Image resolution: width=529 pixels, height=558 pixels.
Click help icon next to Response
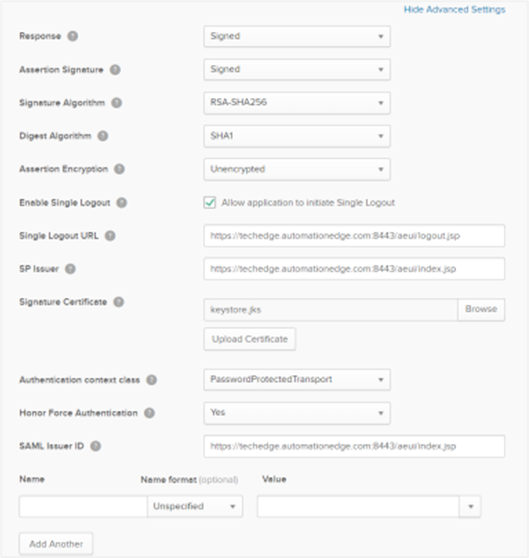coord(73,36)
